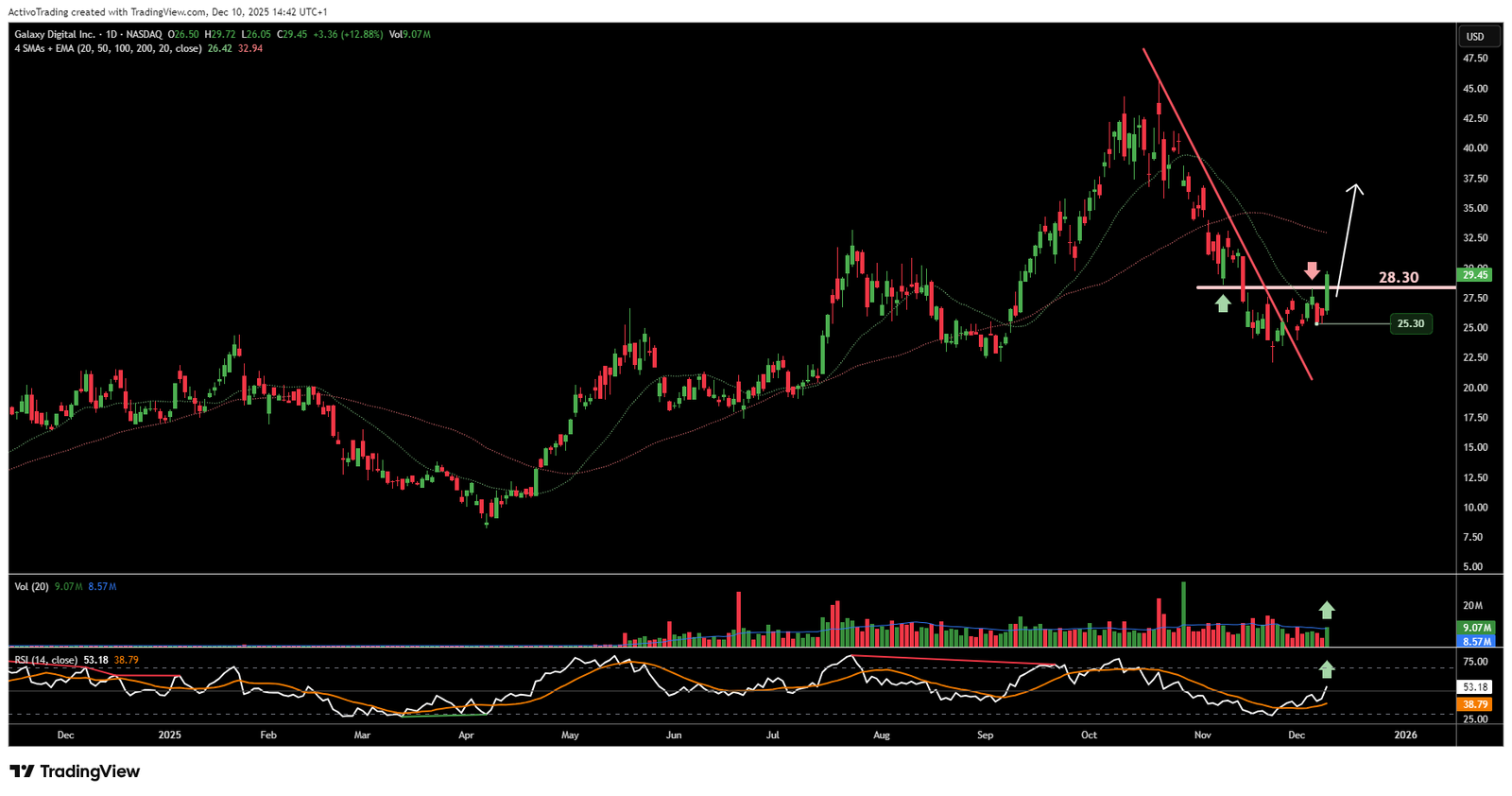Image resolution: width=1512 pixels, height=796 pixels.
Task: Click the 9.07M volume axis label
Action: pyautogui.click(x=1475, y=628)
